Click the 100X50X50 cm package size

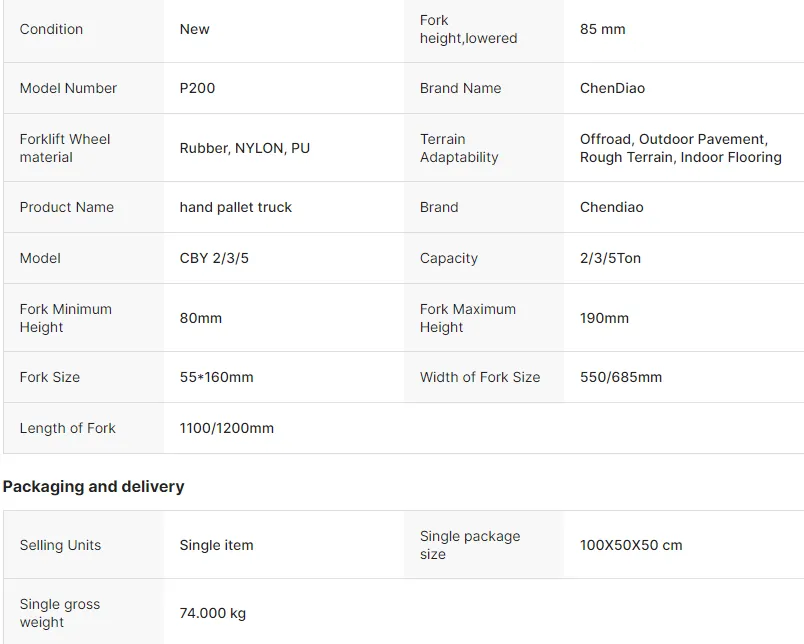click(631, 545)
